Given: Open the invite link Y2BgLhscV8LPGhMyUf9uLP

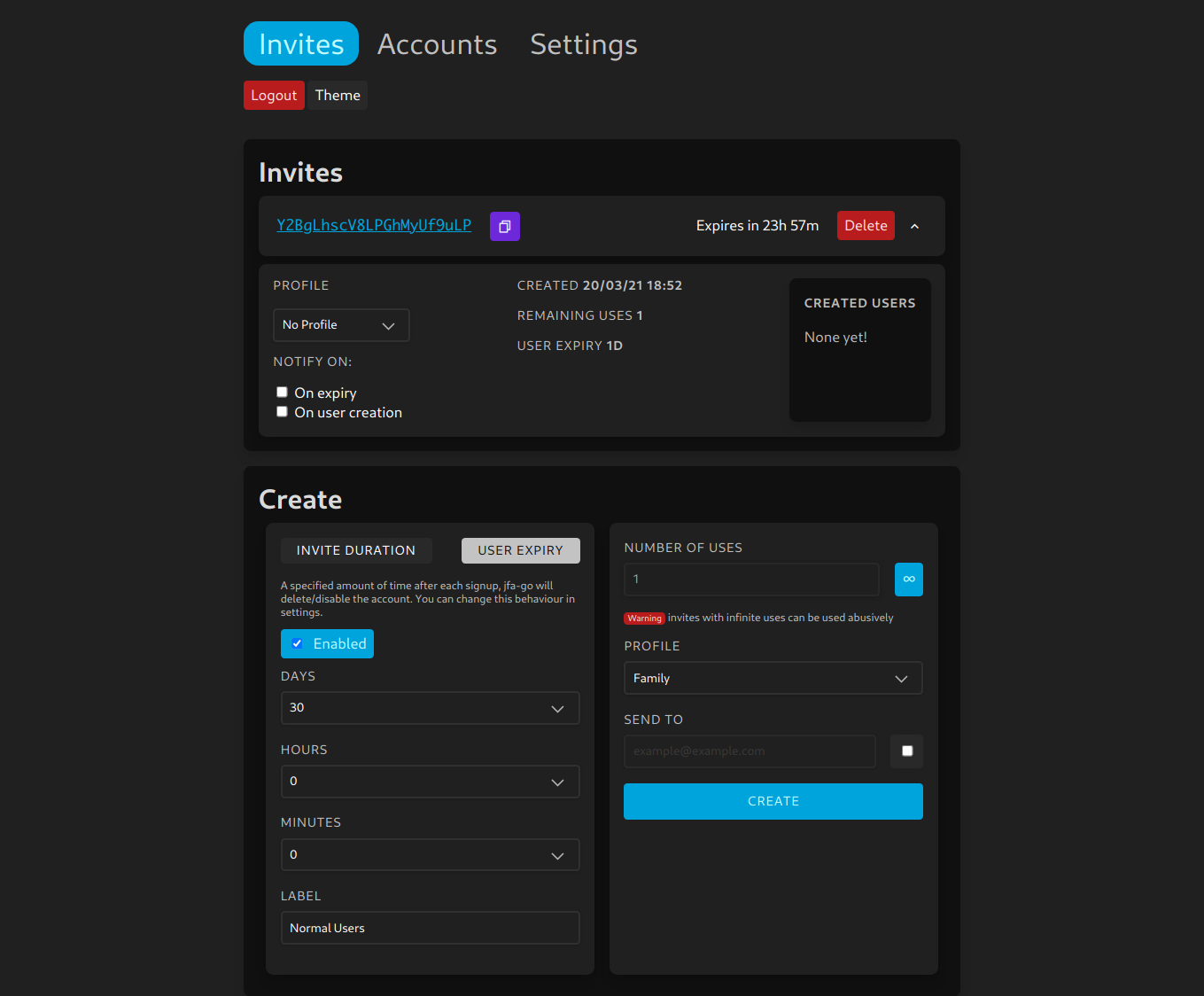Looking at the screenshot, I should pos(374,225).
